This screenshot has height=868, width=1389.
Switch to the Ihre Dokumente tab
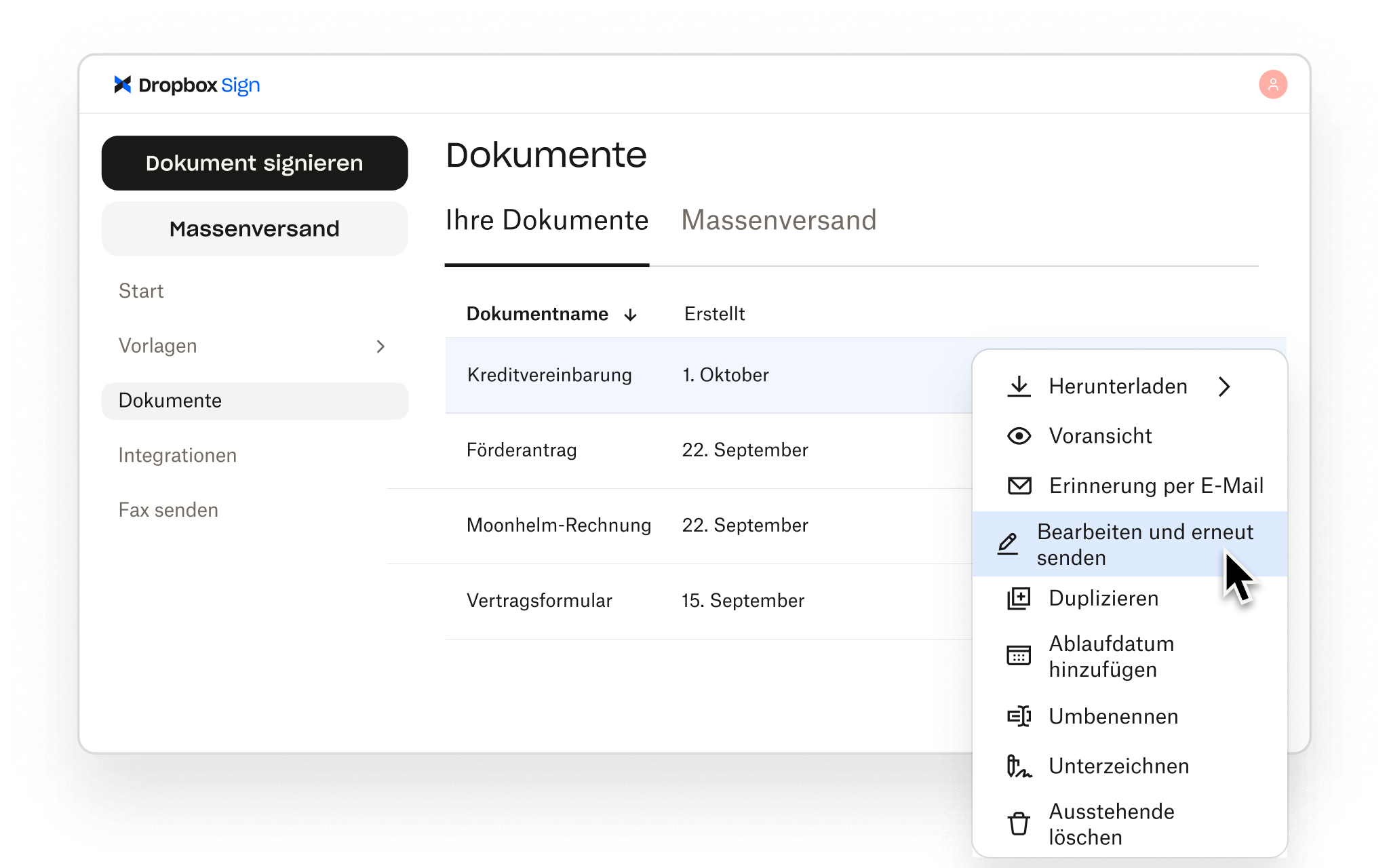[x=547, y=220]
